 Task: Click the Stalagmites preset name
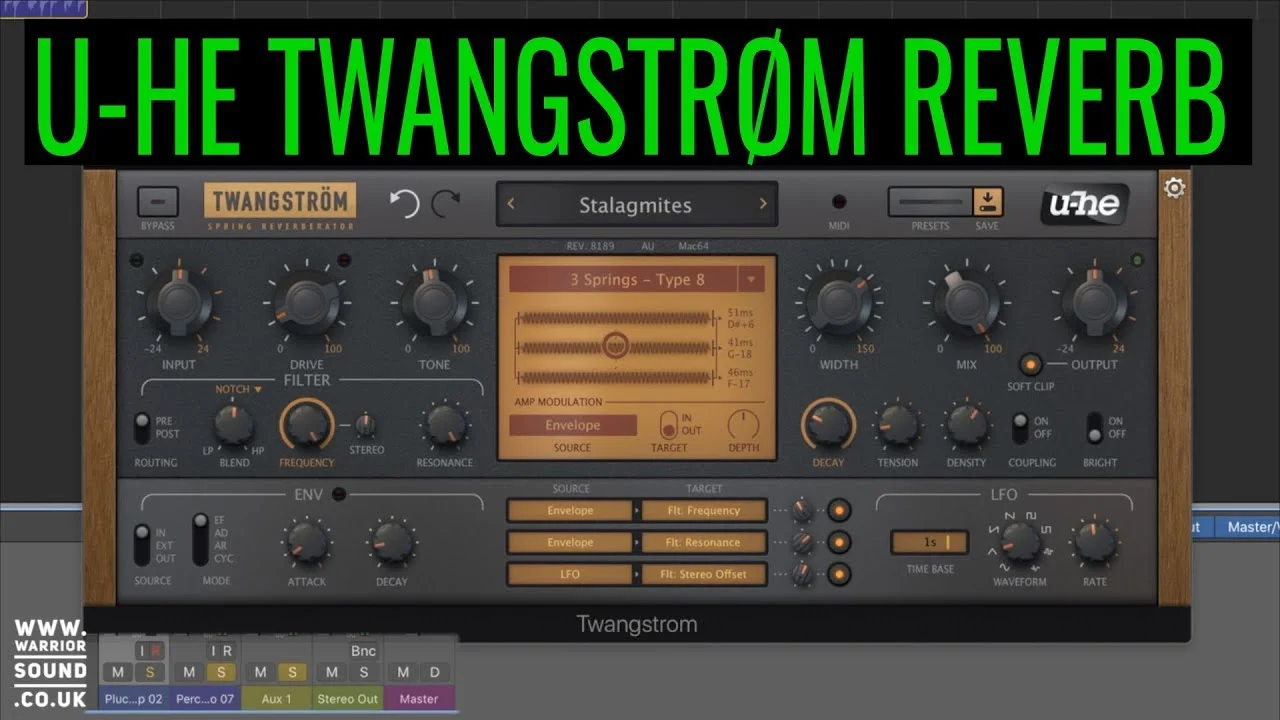click(637, 205)
